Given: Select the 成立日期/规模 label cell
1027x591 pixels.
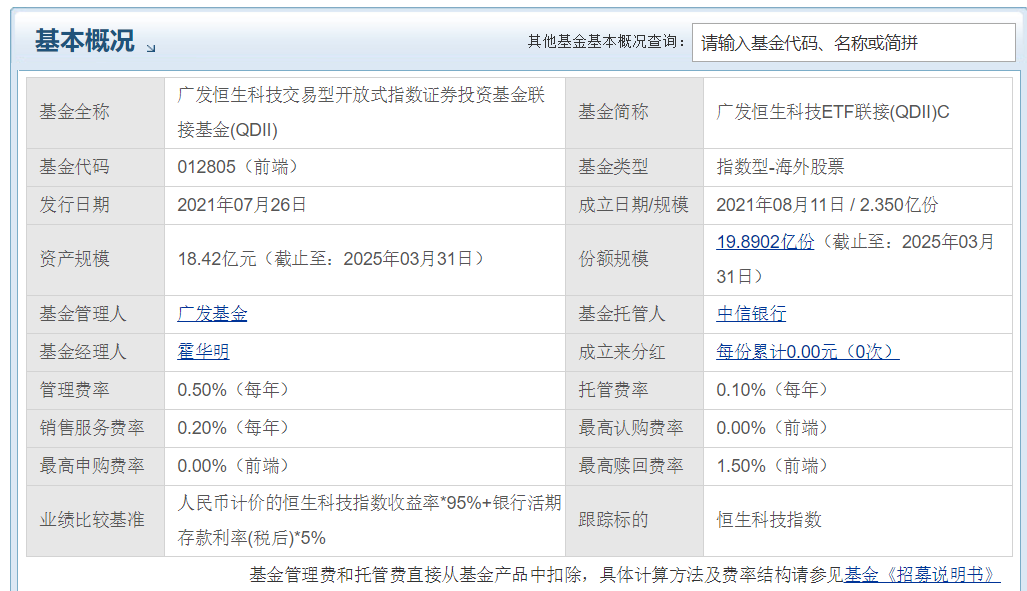Looking at the screenshot, I should [634, 205].
